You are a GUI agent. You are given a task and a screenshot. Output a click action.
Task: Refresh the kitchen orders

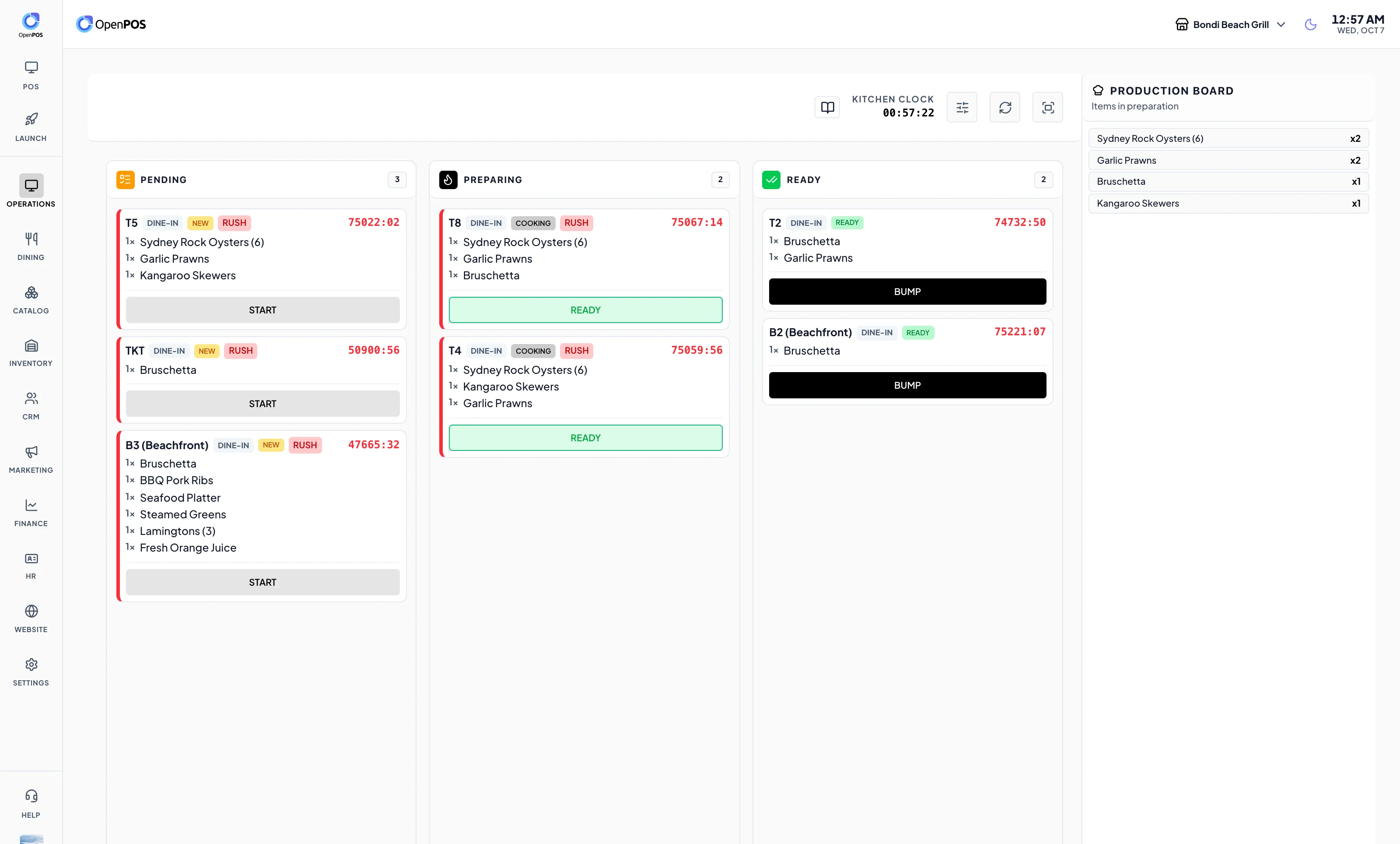[x=1004, y=107]
